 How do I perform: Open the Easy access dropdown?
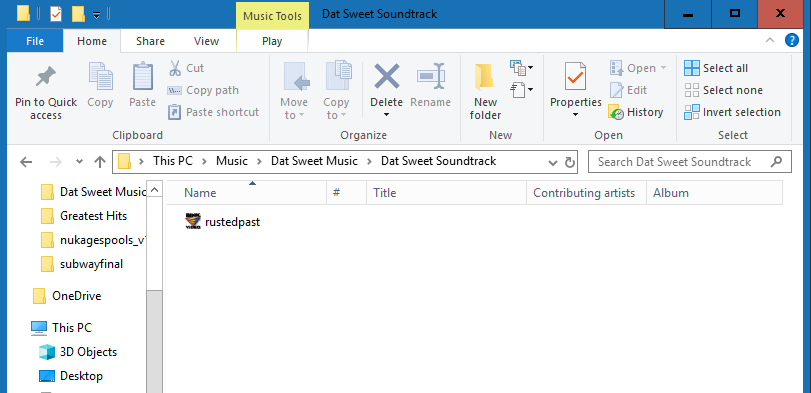click(522, 90)
